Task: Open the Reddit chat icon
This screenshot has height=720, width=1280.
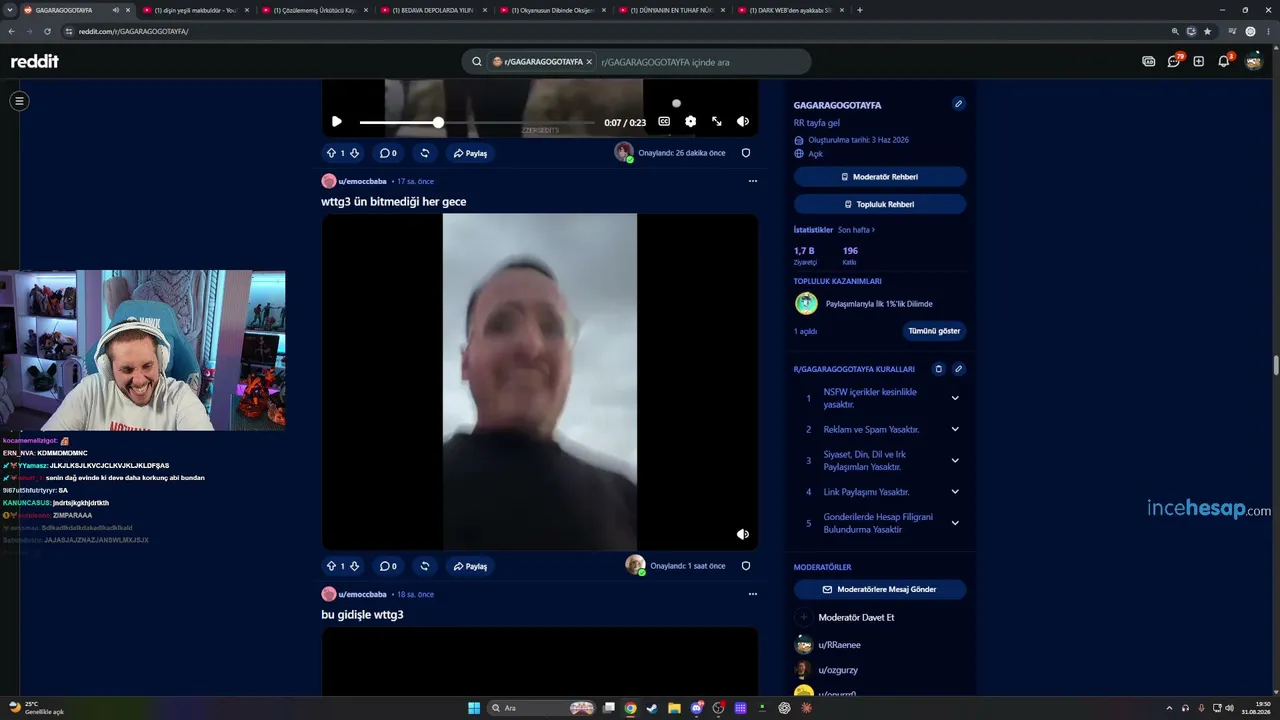Action: pyautogui.click(x=1174, y=61)
